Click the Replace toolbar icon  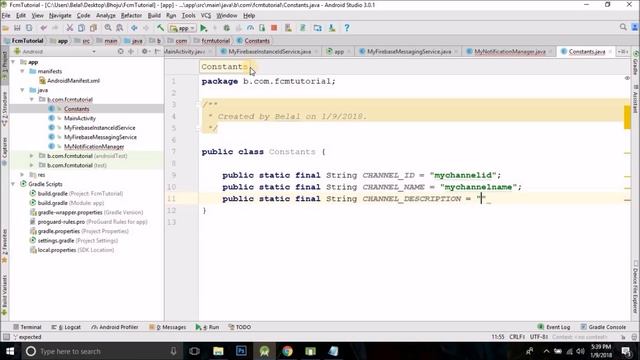point(120,28)
